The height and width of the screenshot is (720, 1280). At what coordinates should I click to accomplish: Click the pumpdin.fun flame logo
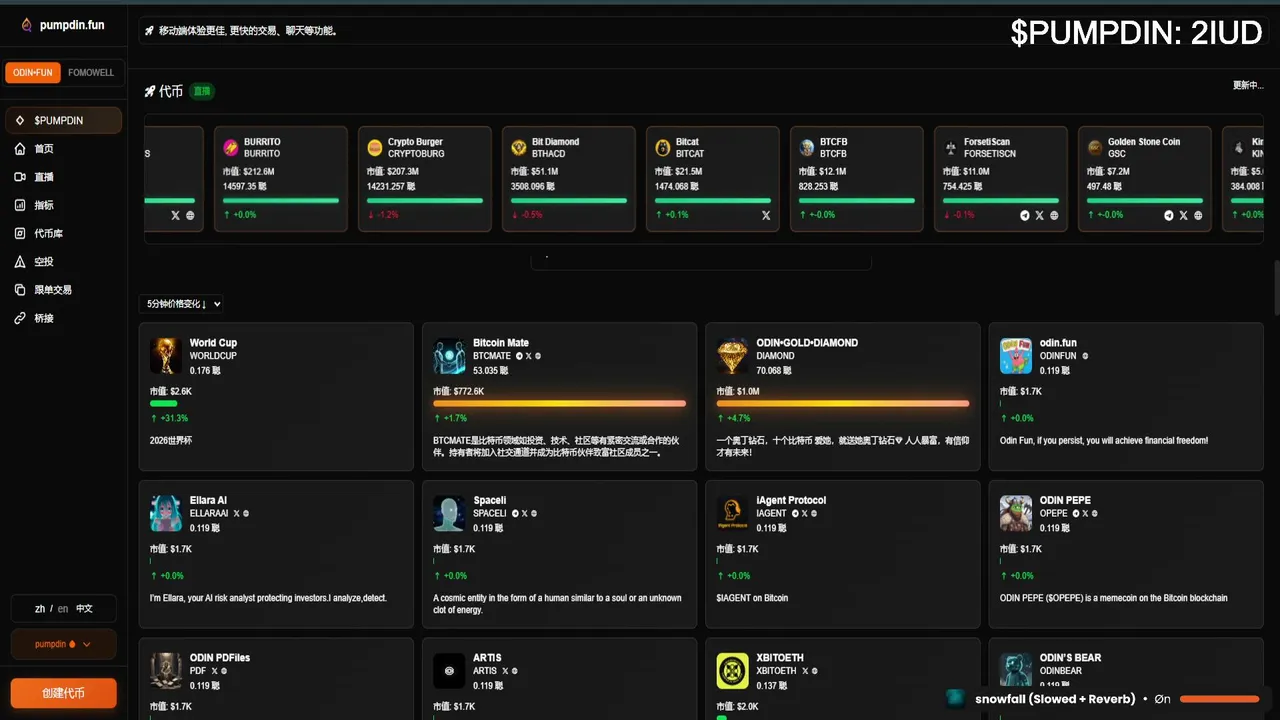(x=26, y=25)
